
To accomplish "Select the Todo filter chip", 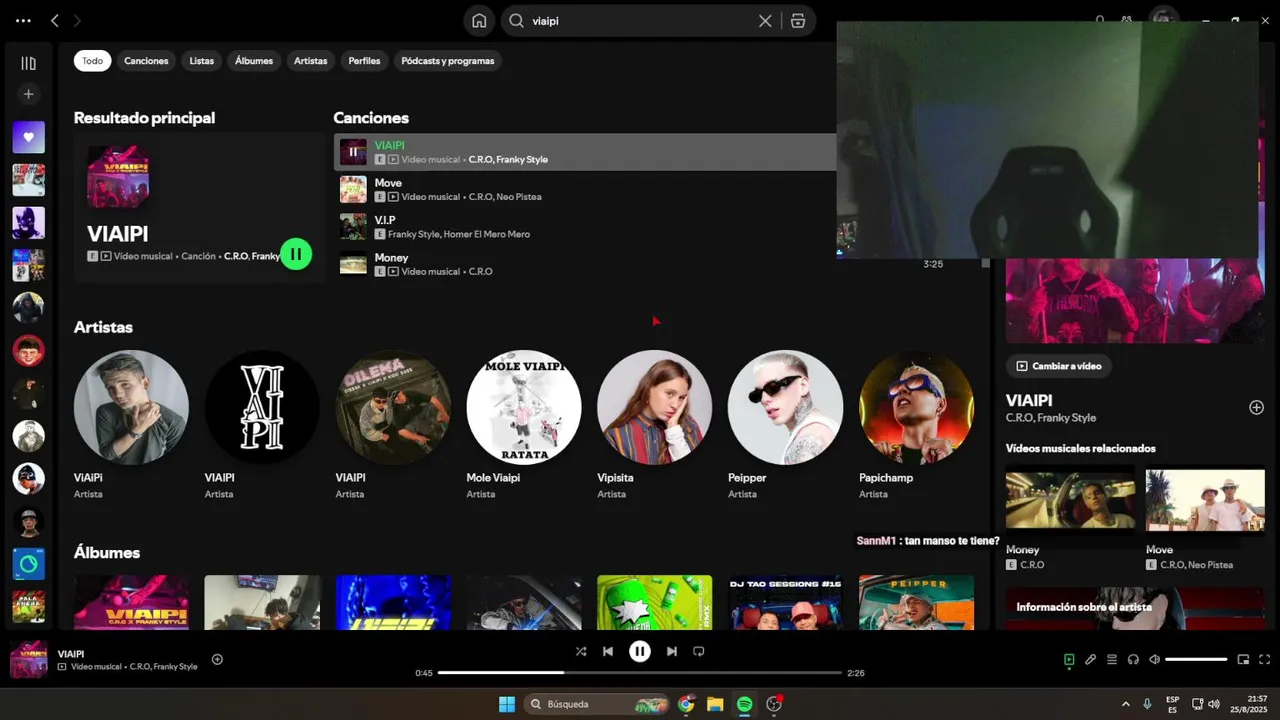I will coord(92,61).
